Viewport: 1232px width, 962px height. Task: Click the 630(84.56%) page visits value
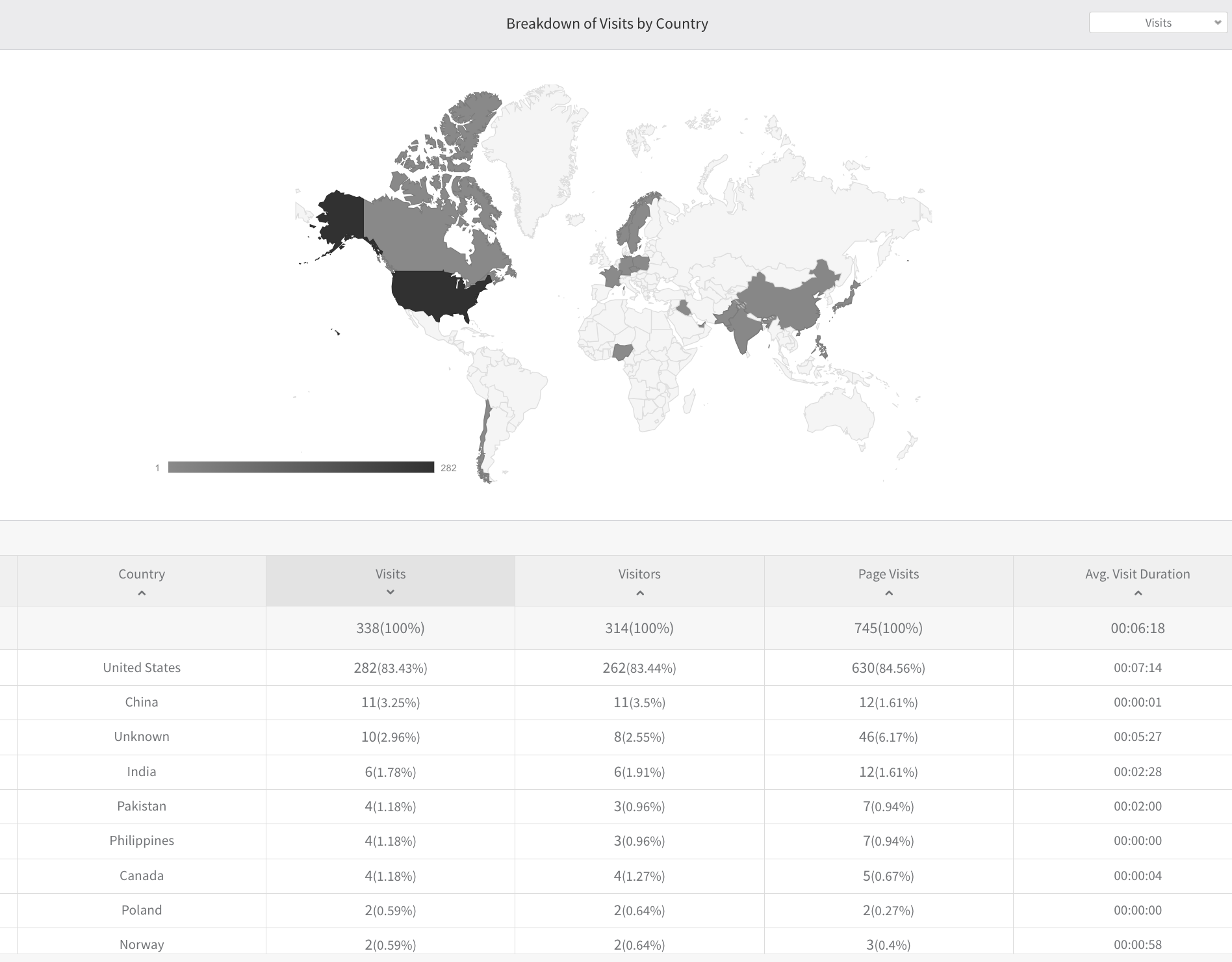[x=888, y=668]
